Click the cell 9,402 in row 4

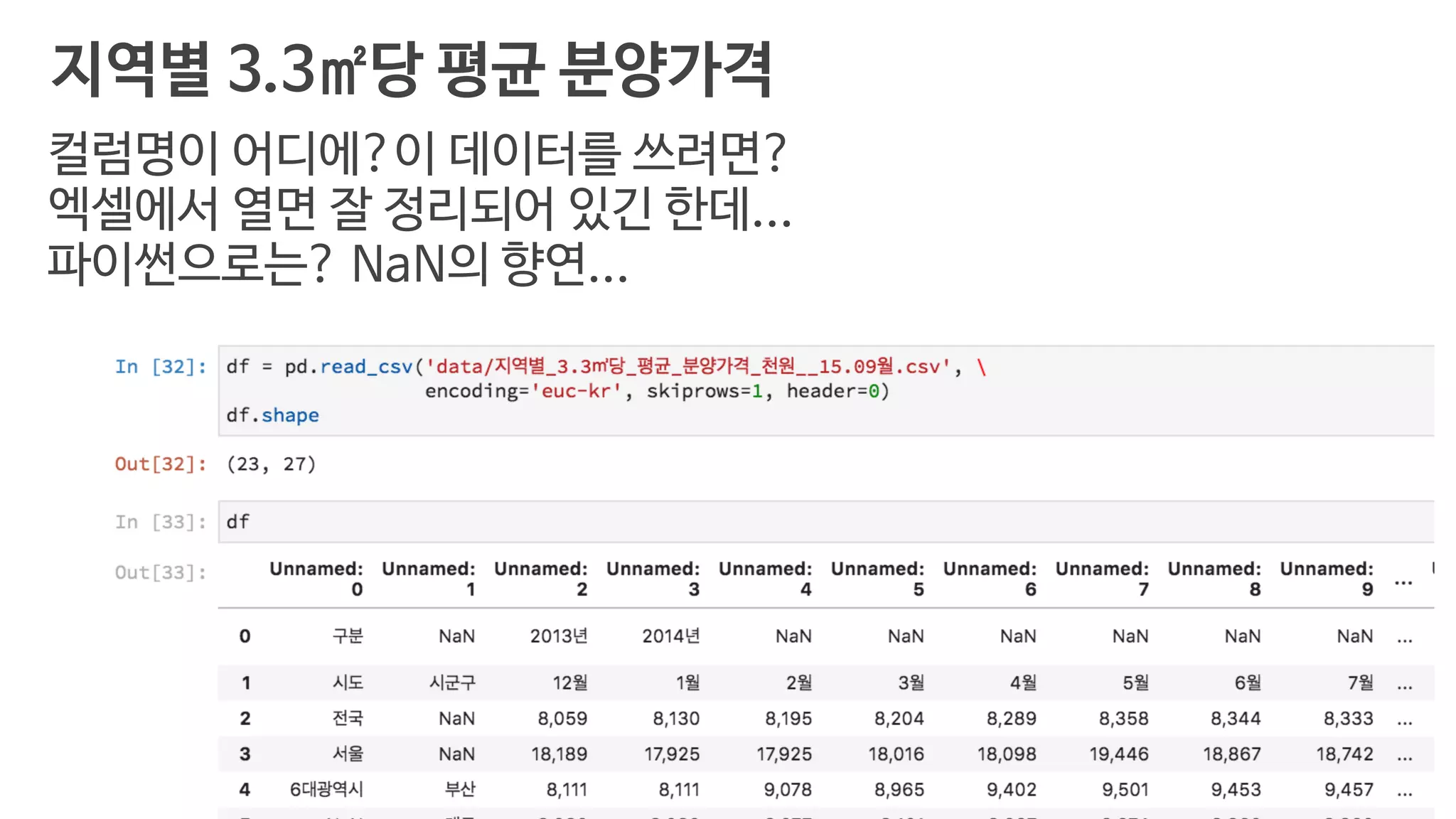(1012, 789)
